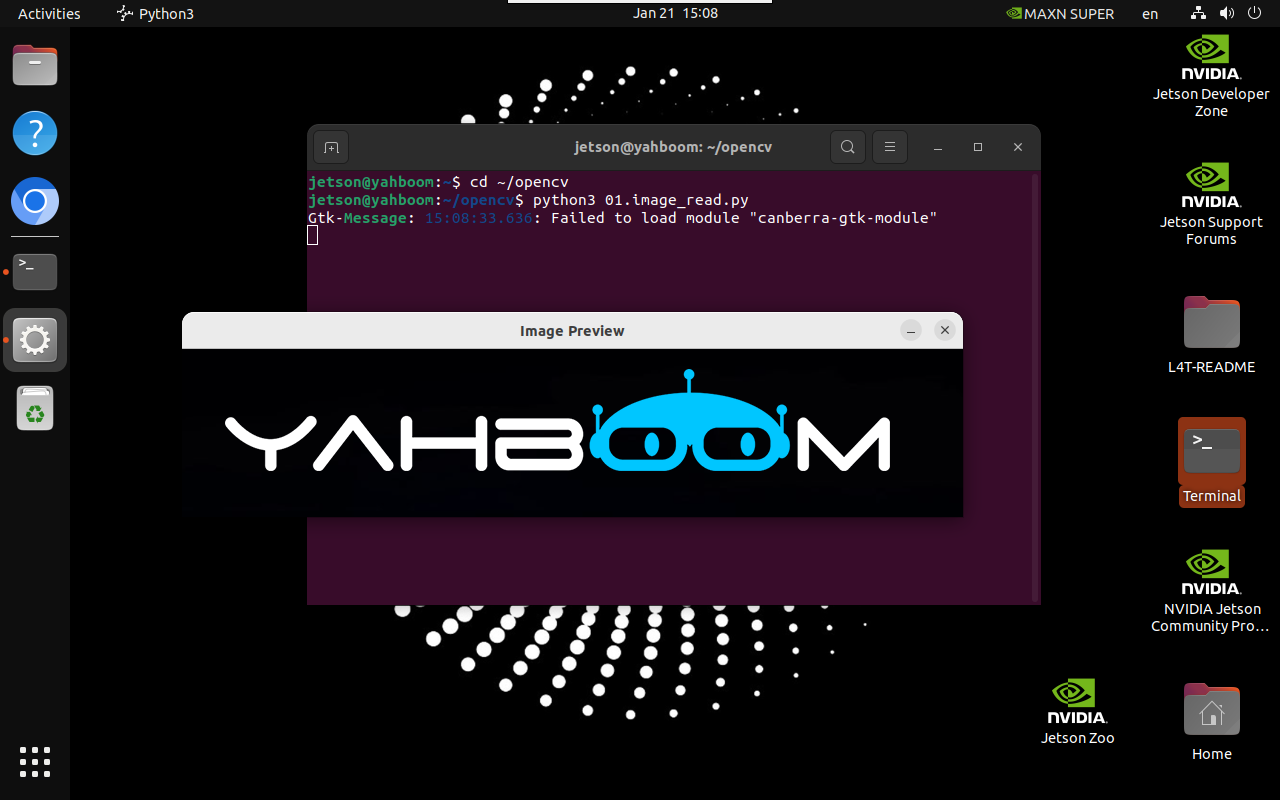Close the Image Preview window
Screen dimensions: 1280x800
(x=944, y=330)
